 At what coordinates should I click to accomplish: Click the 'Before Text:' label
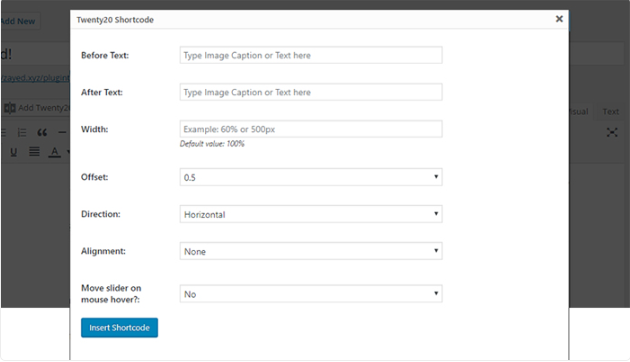105,55
